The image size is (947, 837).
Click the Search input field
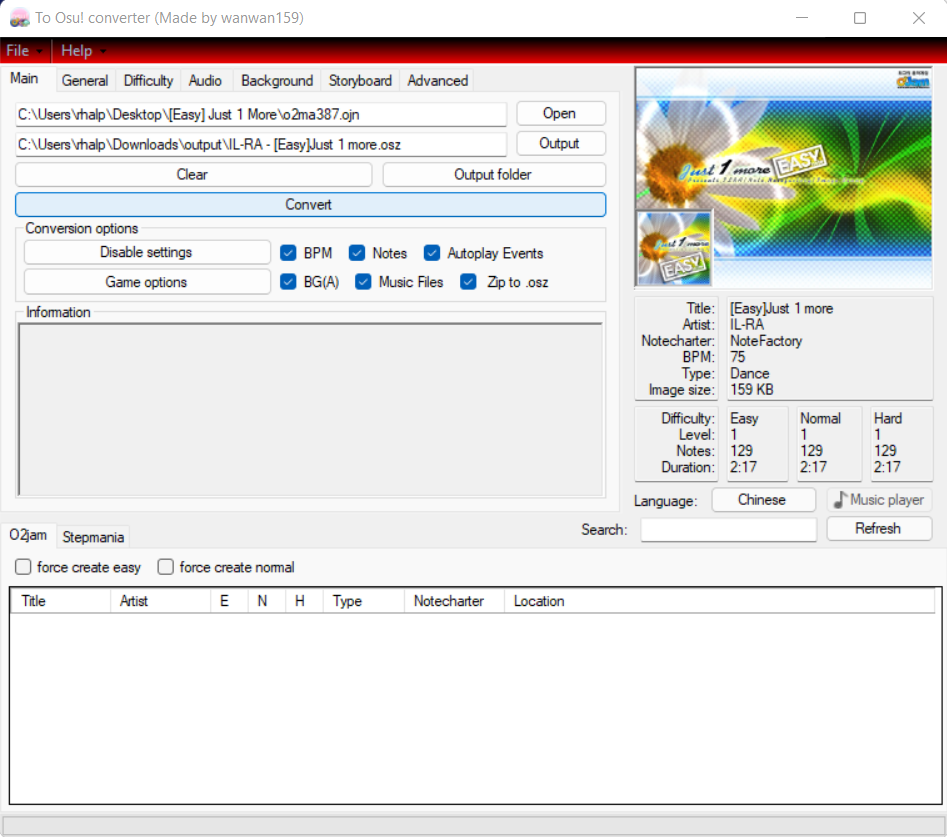coord(728,530)
